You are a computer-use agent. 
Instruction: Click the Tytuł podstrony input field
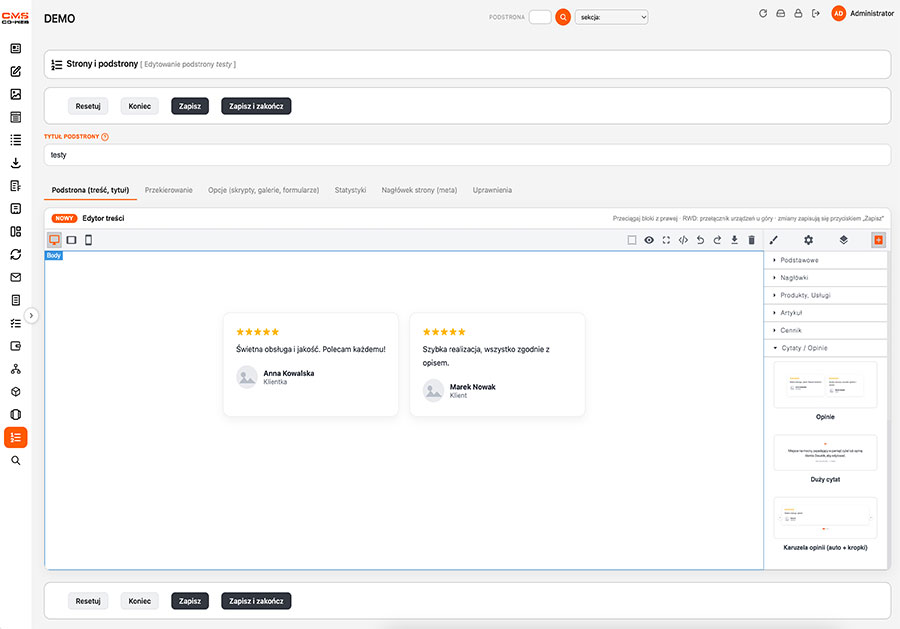(x=467, y=155)
